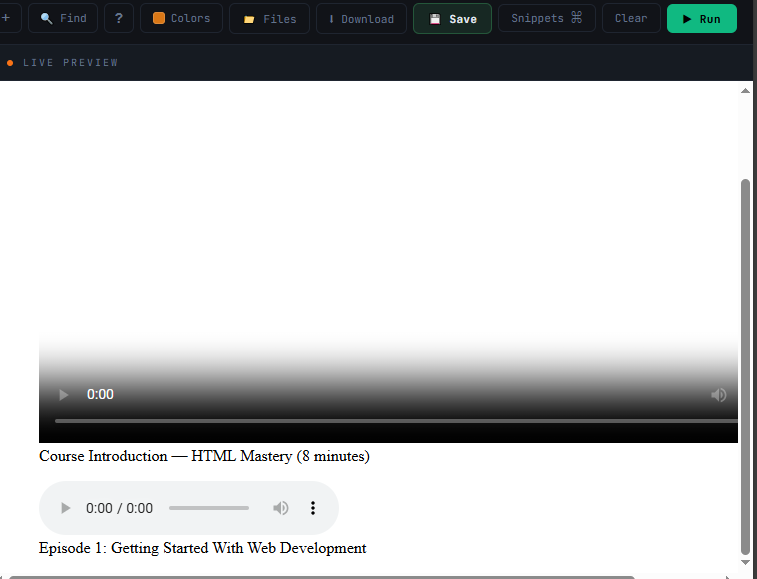Play the course introduction video
Screen dimensions: 757x579
(x=63, y=395)
